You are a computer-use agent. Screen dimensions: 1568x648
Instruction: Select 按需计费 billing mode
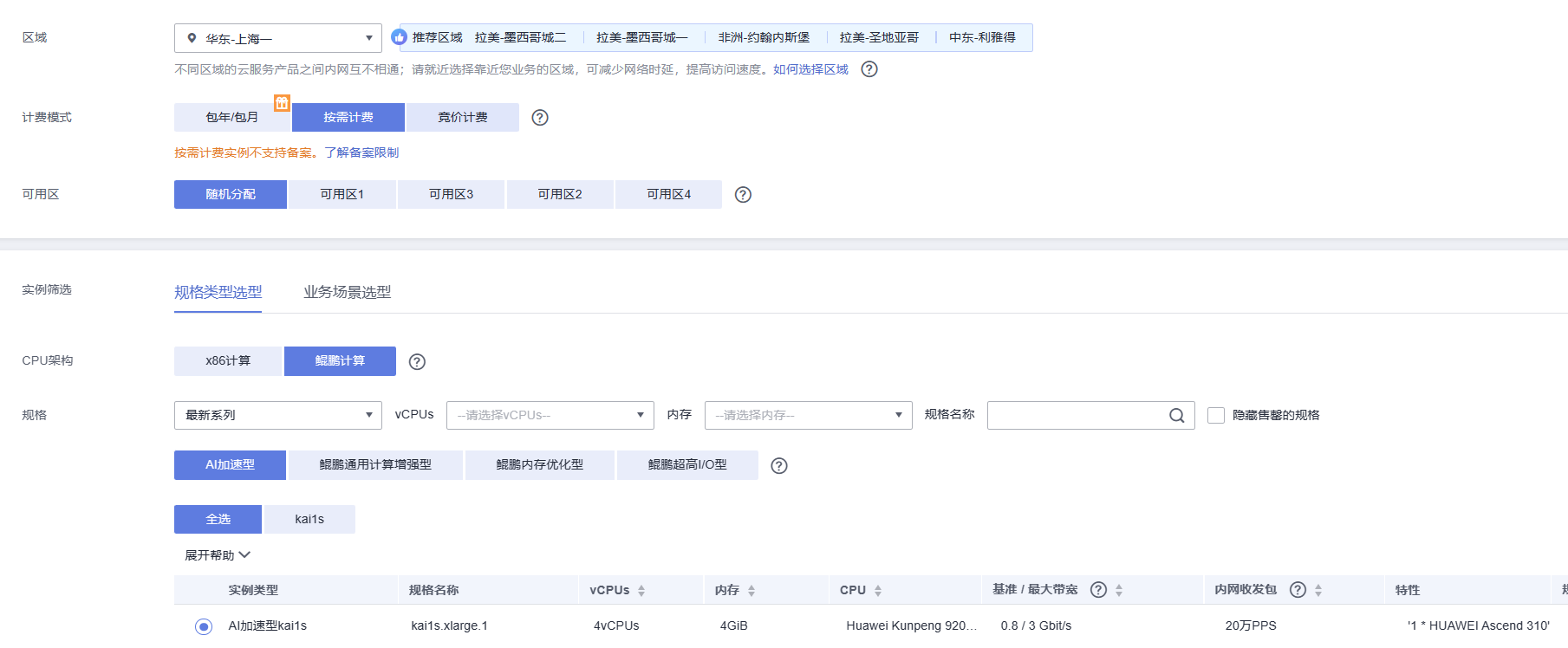tap(348, 118)
